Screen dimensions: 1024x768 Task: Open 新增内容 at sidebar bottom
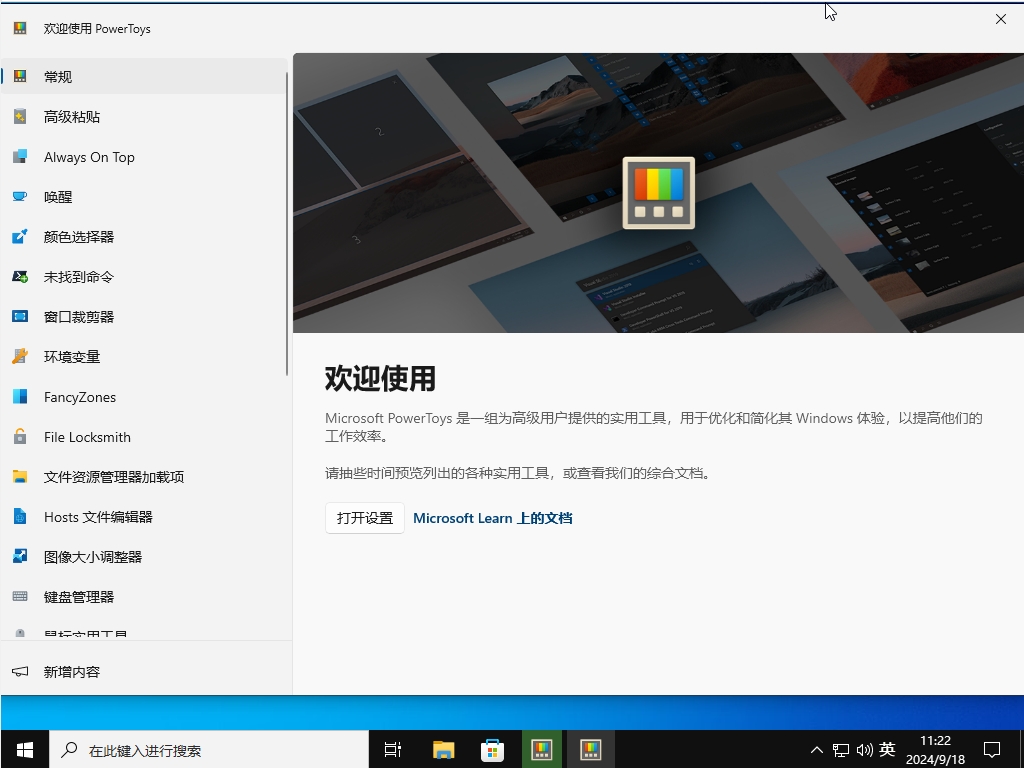(144, 671)
